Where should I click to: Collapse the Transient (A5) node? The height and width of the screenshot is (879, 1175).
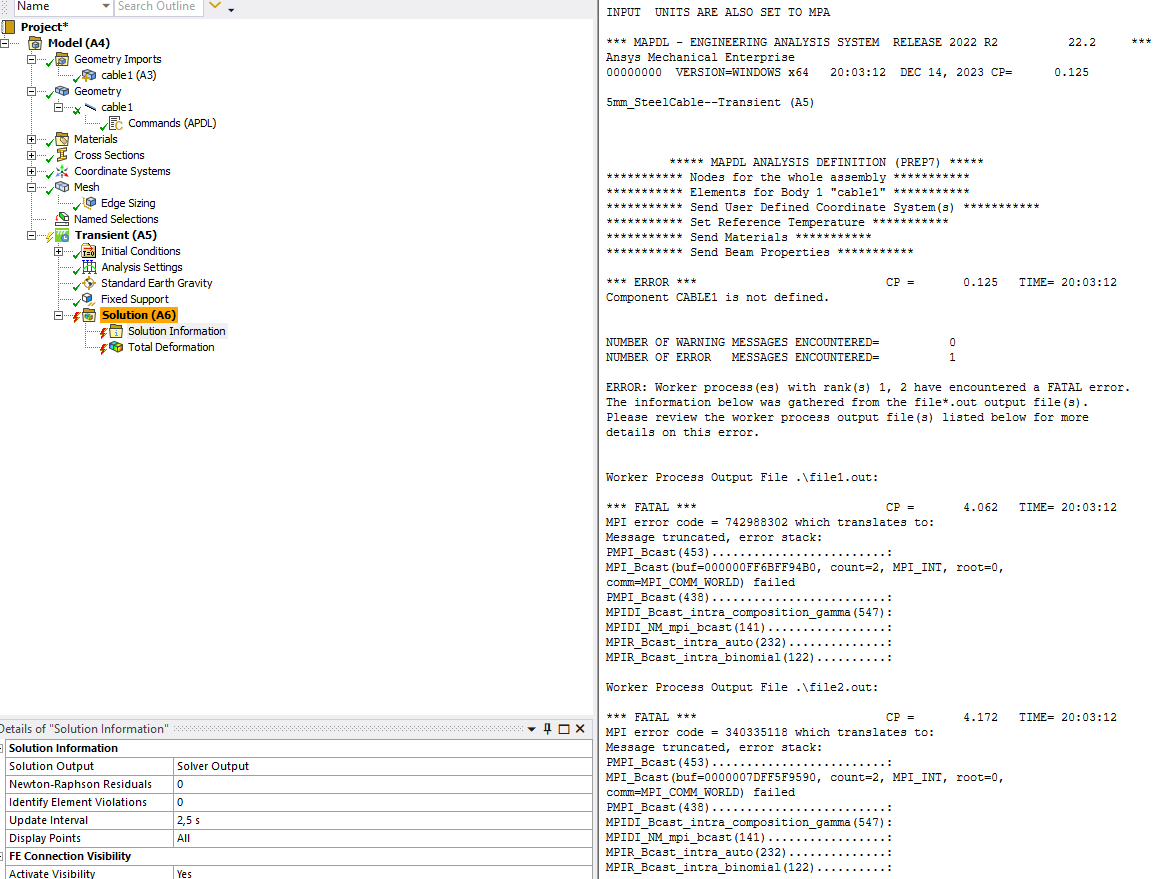tap(31, 235)
